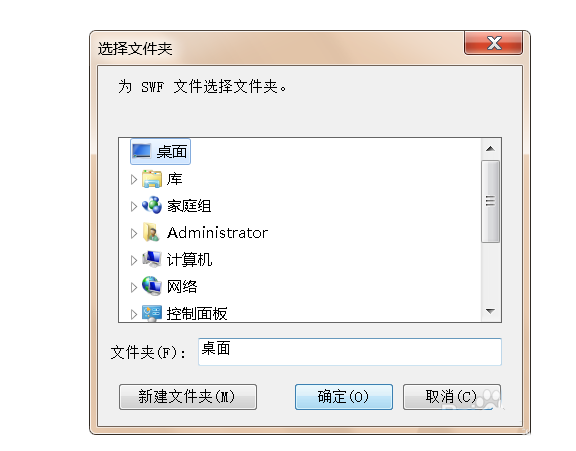Click the 计算机 computer icon
Viewport: 576px width, 451px height.
pos(152,259)
